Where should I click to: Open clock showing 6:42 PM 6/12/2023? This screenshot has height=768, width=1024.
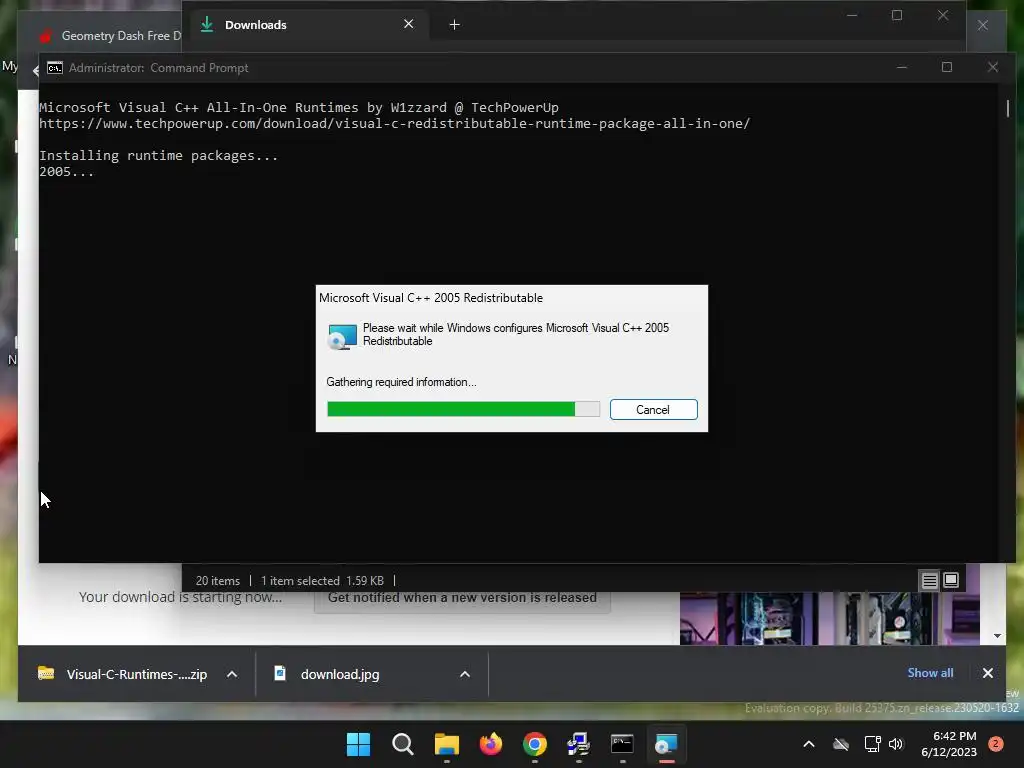click(x=949, y=744)
